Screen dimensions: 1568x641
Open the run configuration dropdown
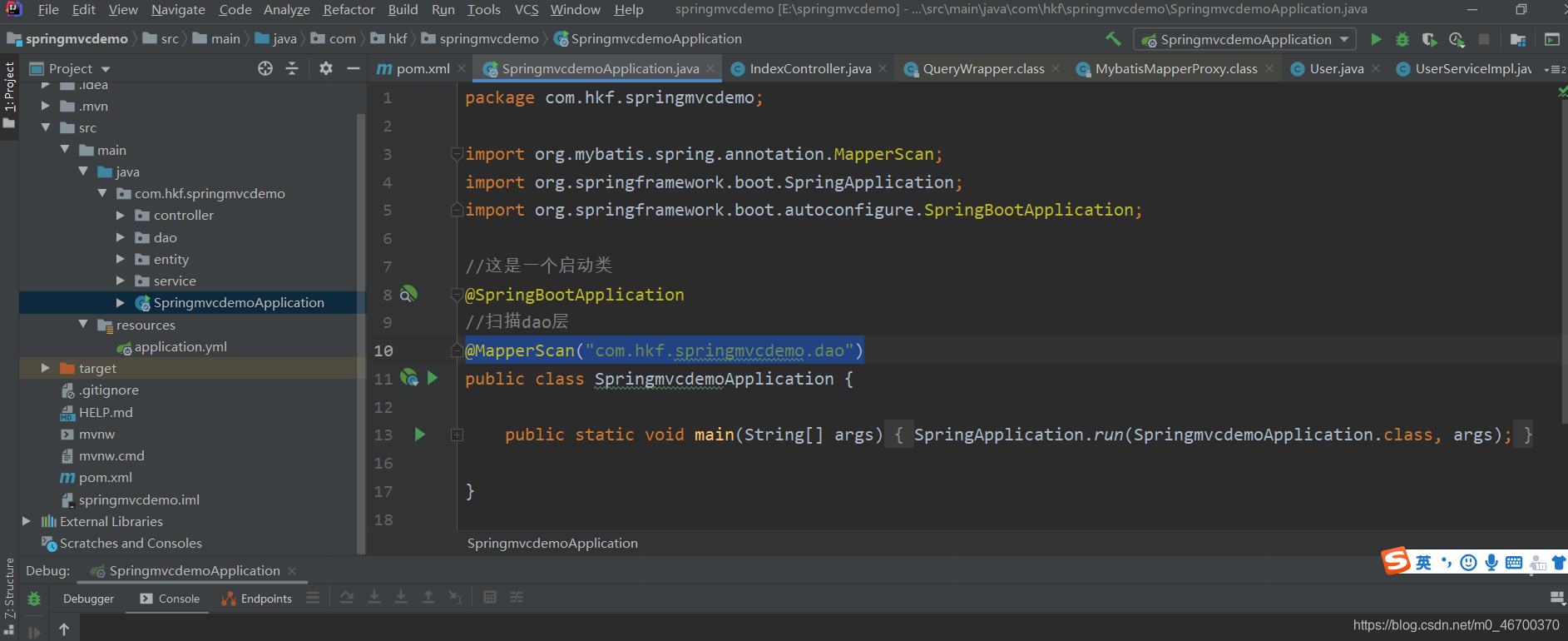pos(1245,39)
